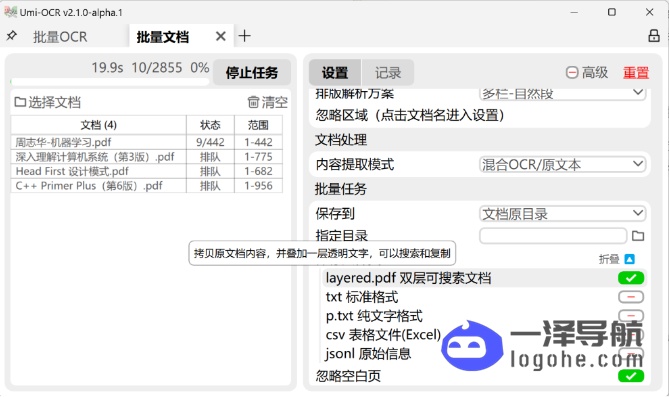Click the 状态 column header

[210, 125]
